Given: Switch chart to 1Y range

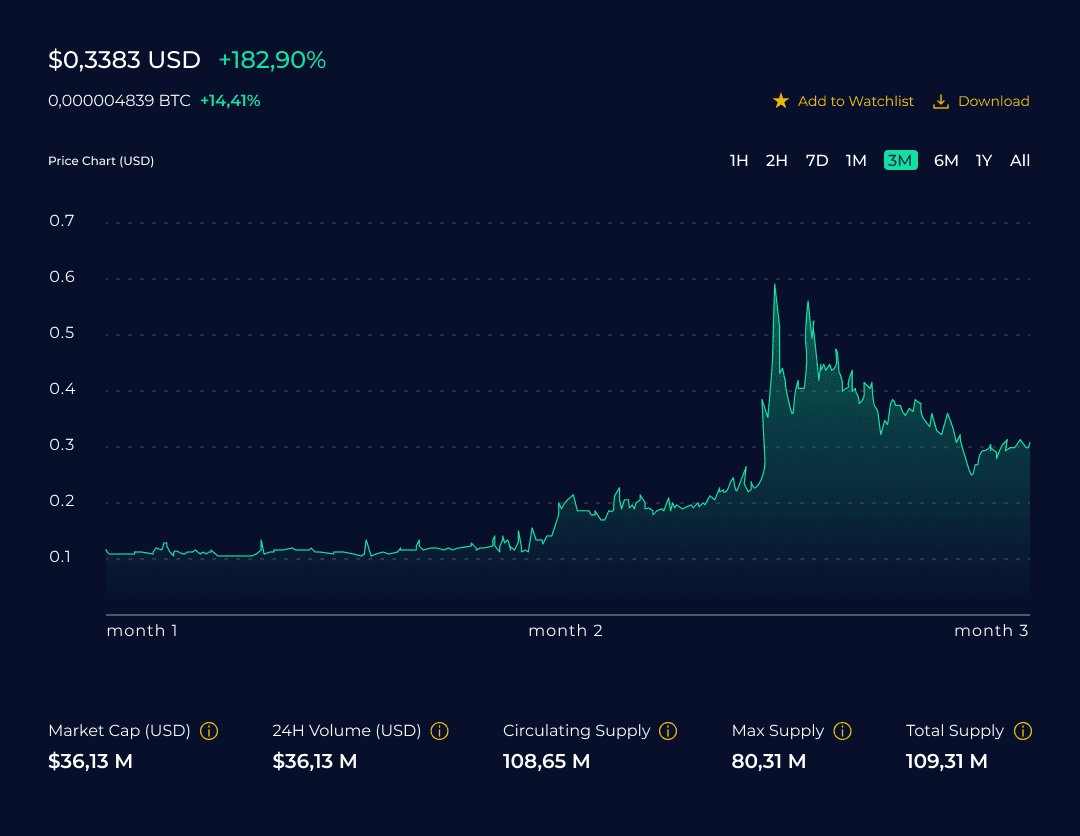Looking at the screenshot, I should click(984, 160).
